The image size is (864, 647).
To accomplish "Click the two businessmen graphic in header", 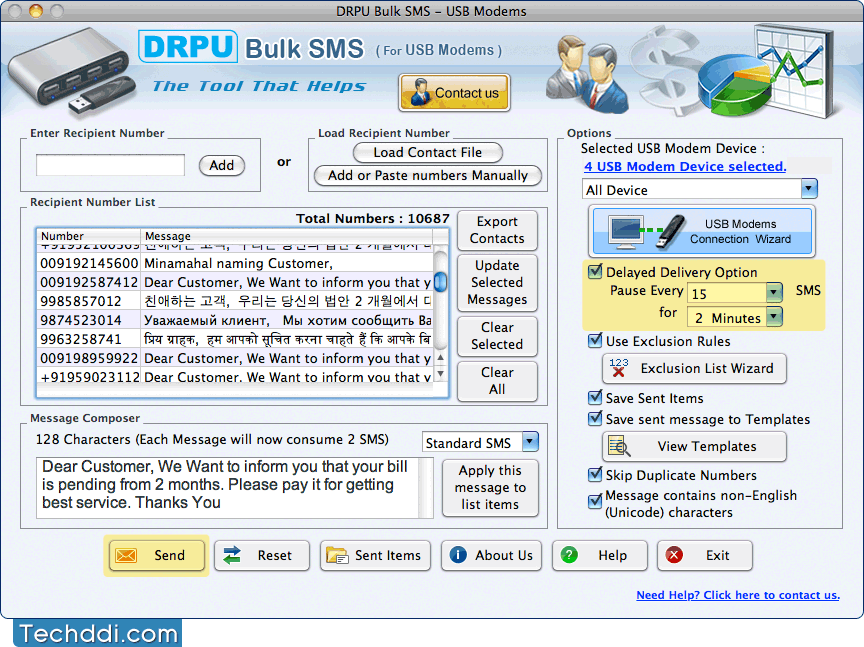I will coord(587,74).
